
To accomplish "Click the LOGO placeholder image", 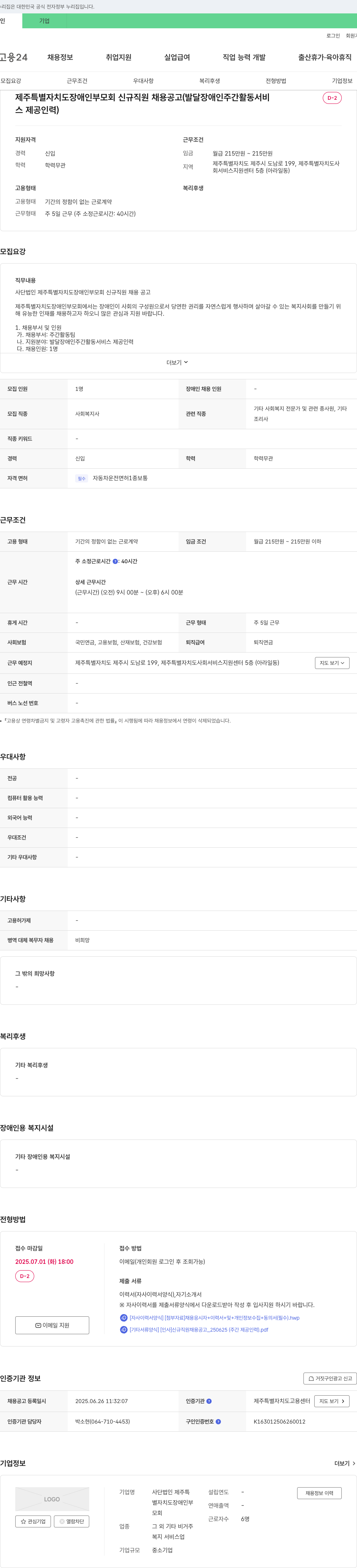I will pyautogui.click(x=52, y=1499).
